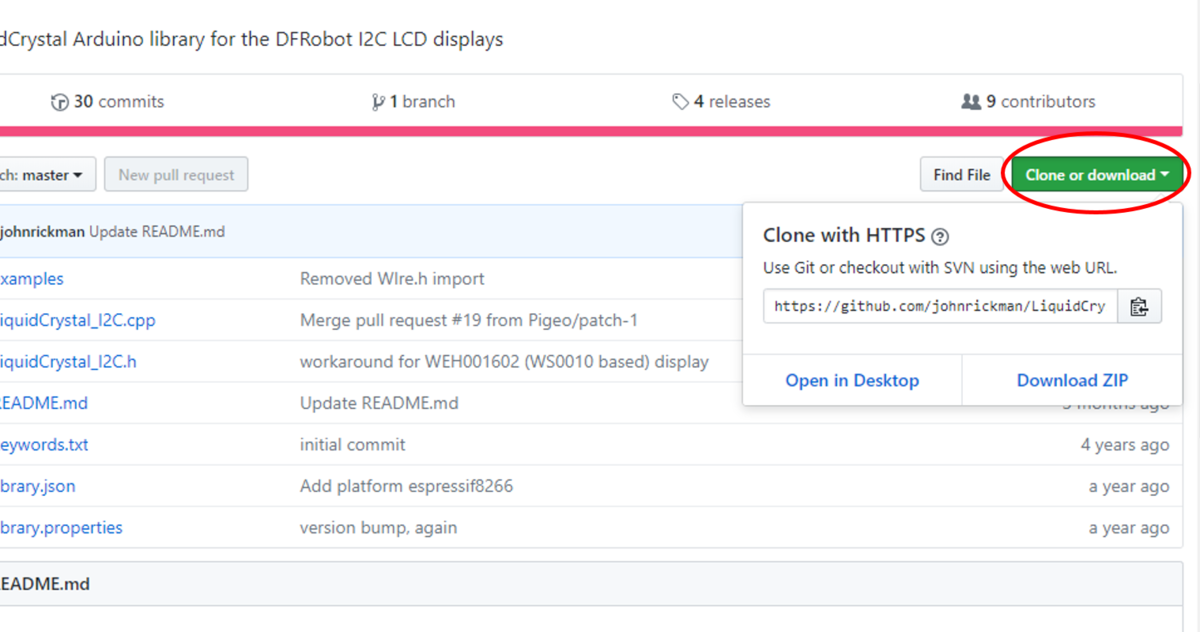Click the releases tag icon
Screen dimensions: 1200x632
click(x=681, y=102)
